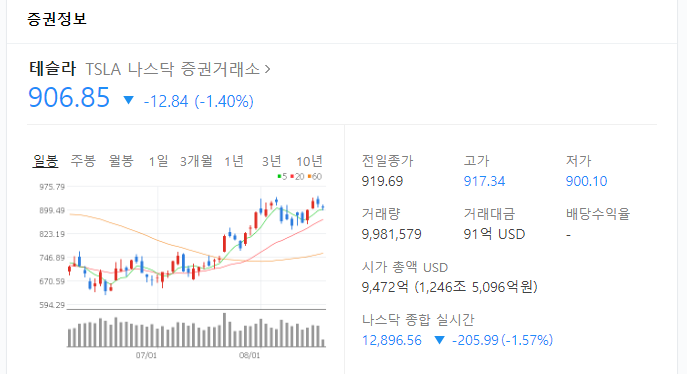687x374 pixels.
Task: Click the high price value 917.34
Action: pos(484,181)
